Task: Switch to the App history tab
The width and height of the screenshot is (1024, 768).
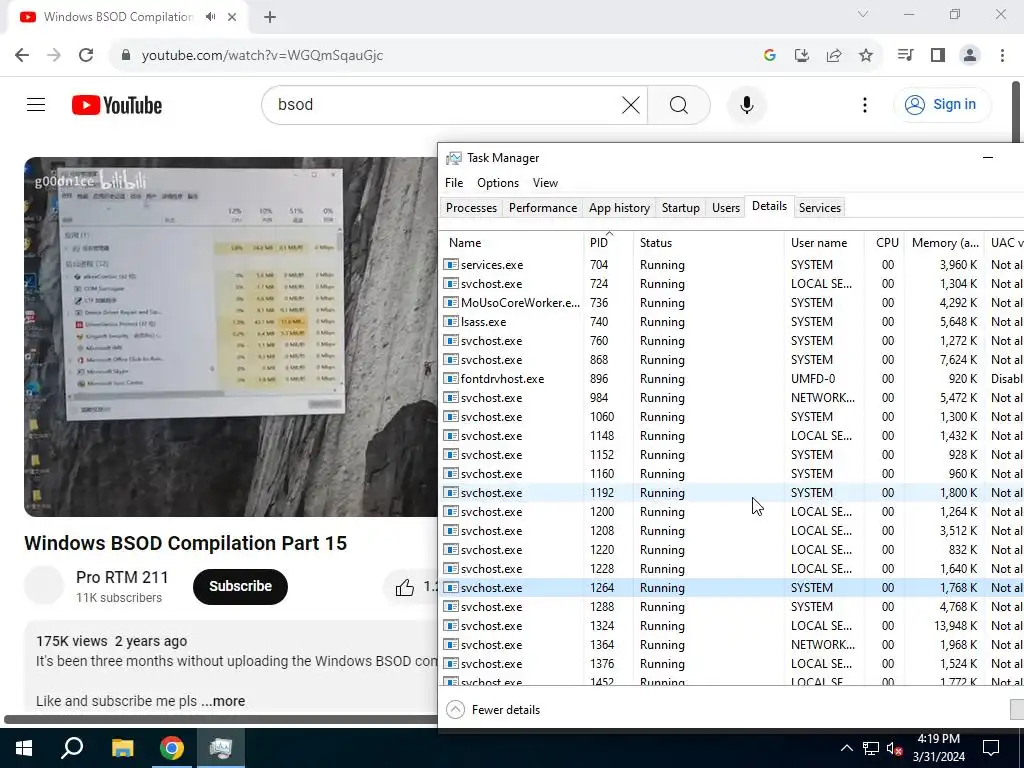Action: 619,208
